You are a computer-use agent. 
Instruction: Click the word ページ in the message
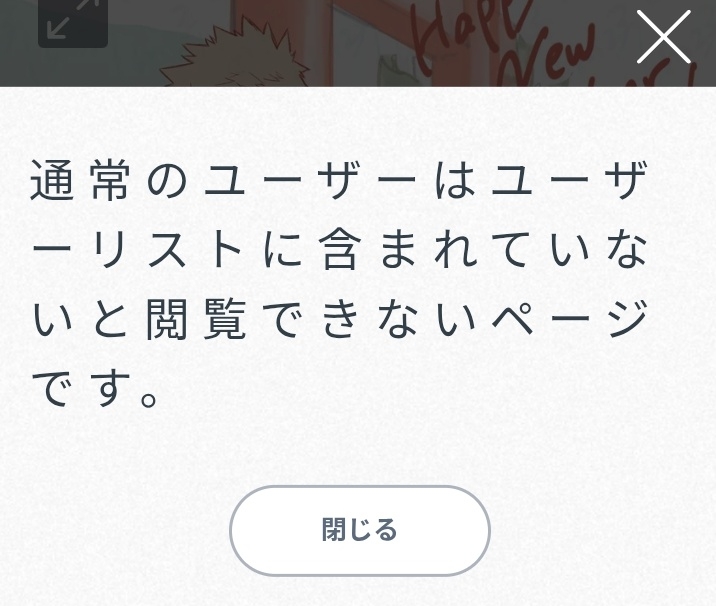[x=570, y=319]
